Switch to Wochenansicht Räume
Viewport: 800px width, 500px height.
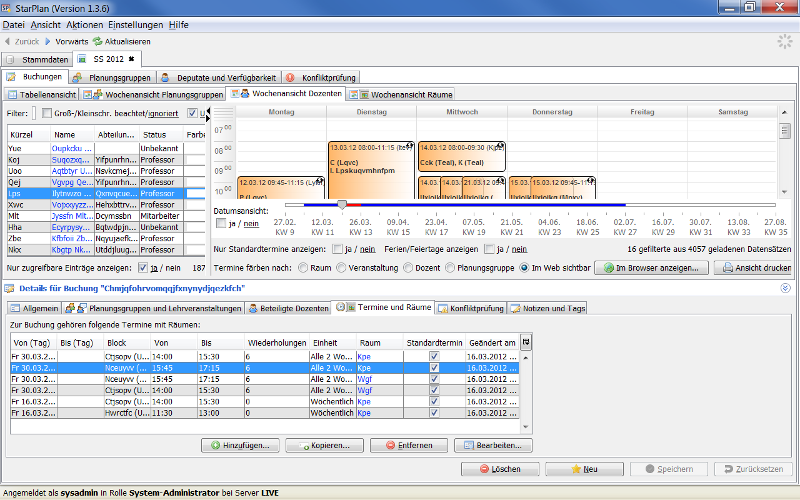(401, 94)
